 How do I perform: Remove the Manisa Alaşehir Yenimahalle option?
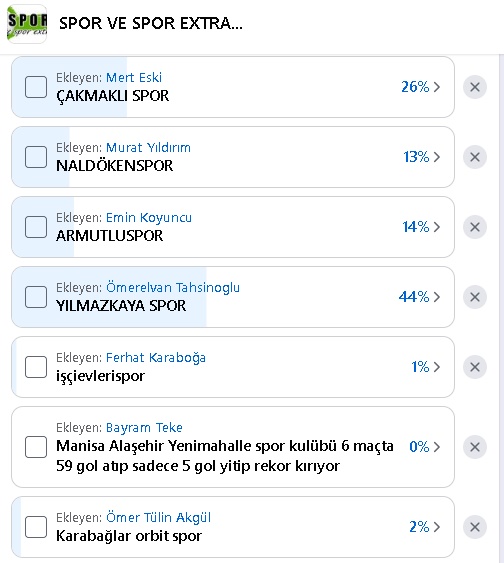(475, 447)
